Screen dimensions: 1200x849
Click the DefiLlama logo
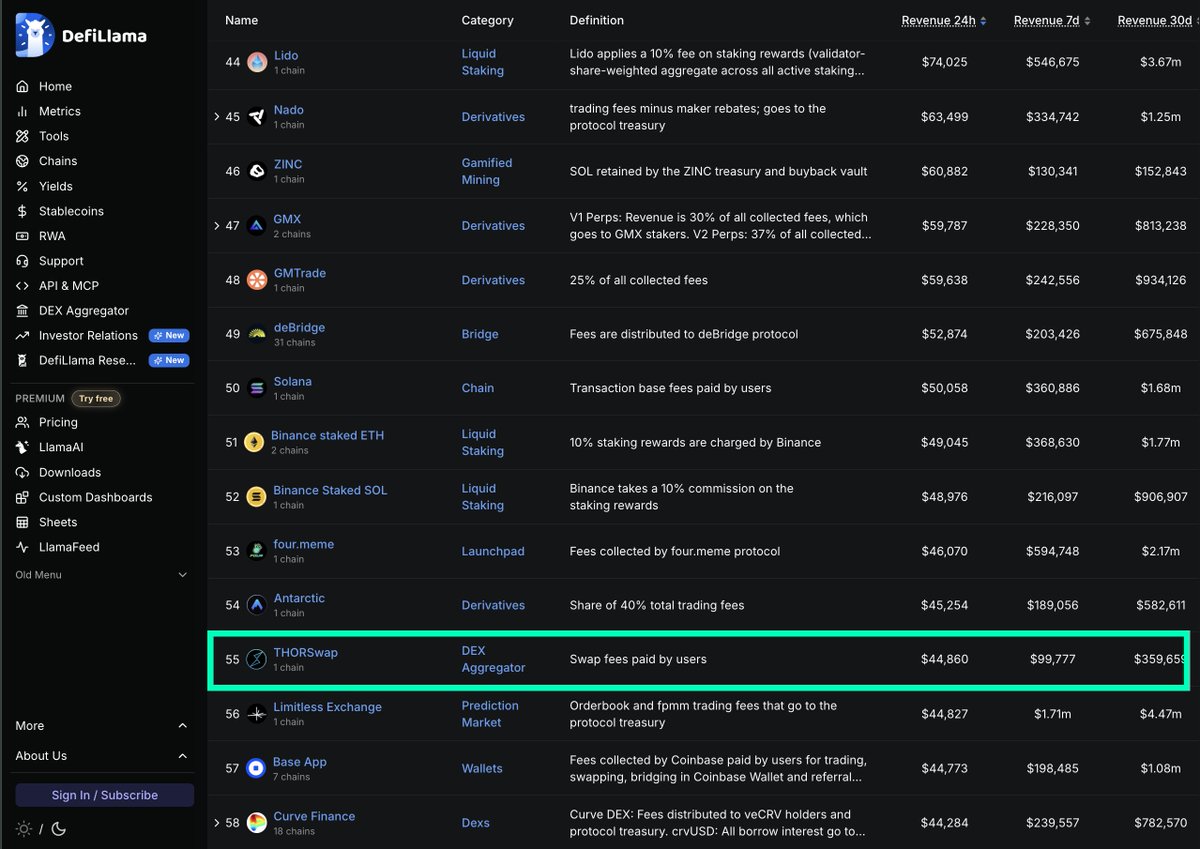click(x=81, y=36)
